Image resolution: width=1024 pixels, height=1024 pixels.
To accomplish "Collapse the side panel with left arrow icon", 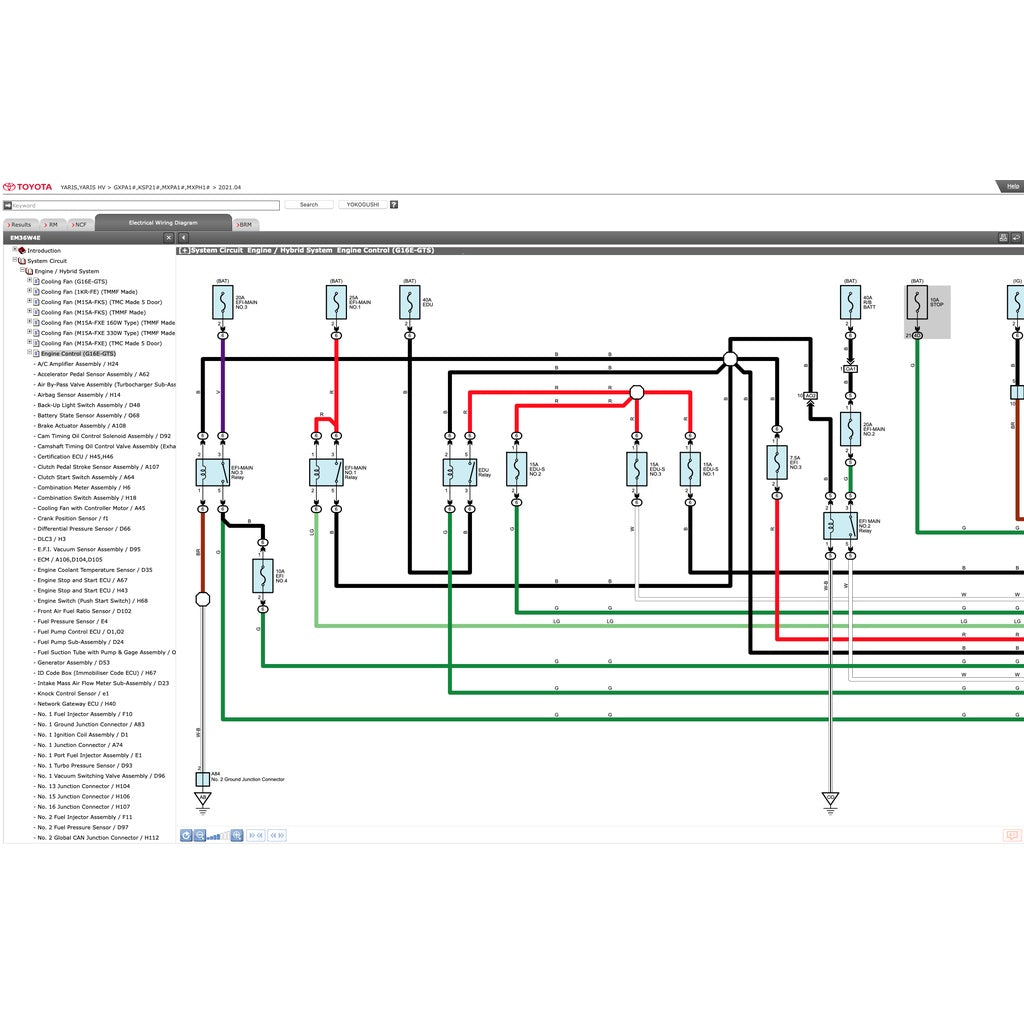I will [184, 238].
